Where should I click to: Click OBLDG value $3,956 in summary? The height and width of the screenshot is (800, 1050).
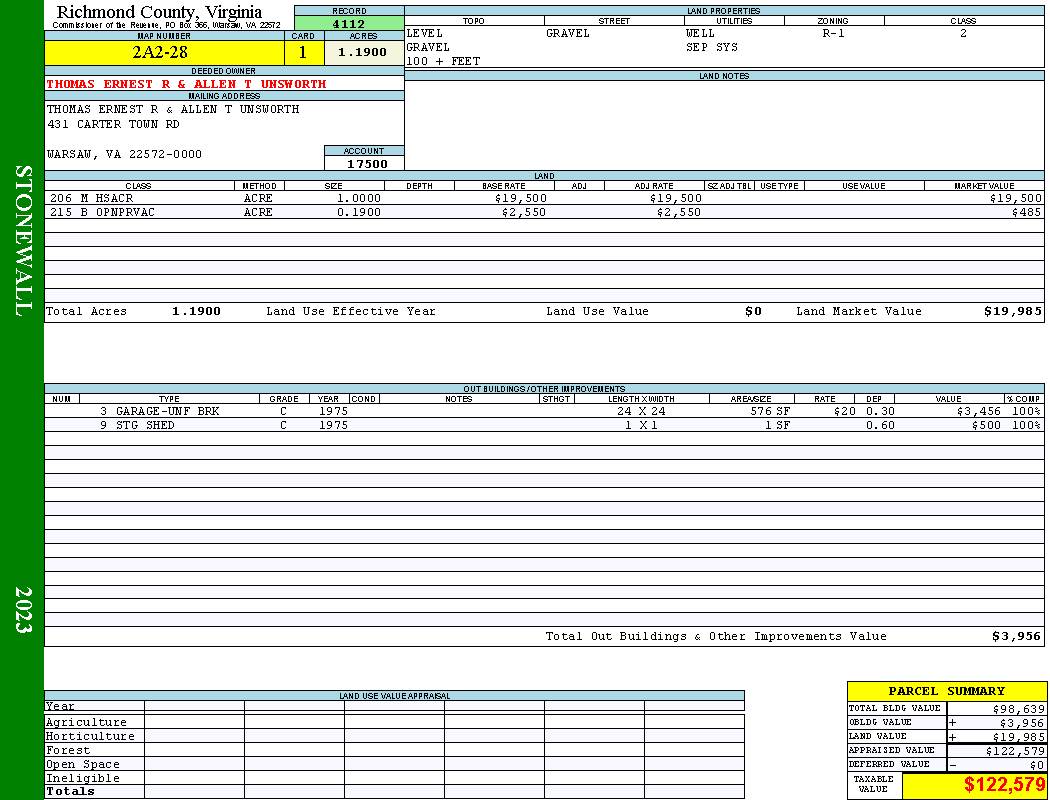tap(1022, 723)
